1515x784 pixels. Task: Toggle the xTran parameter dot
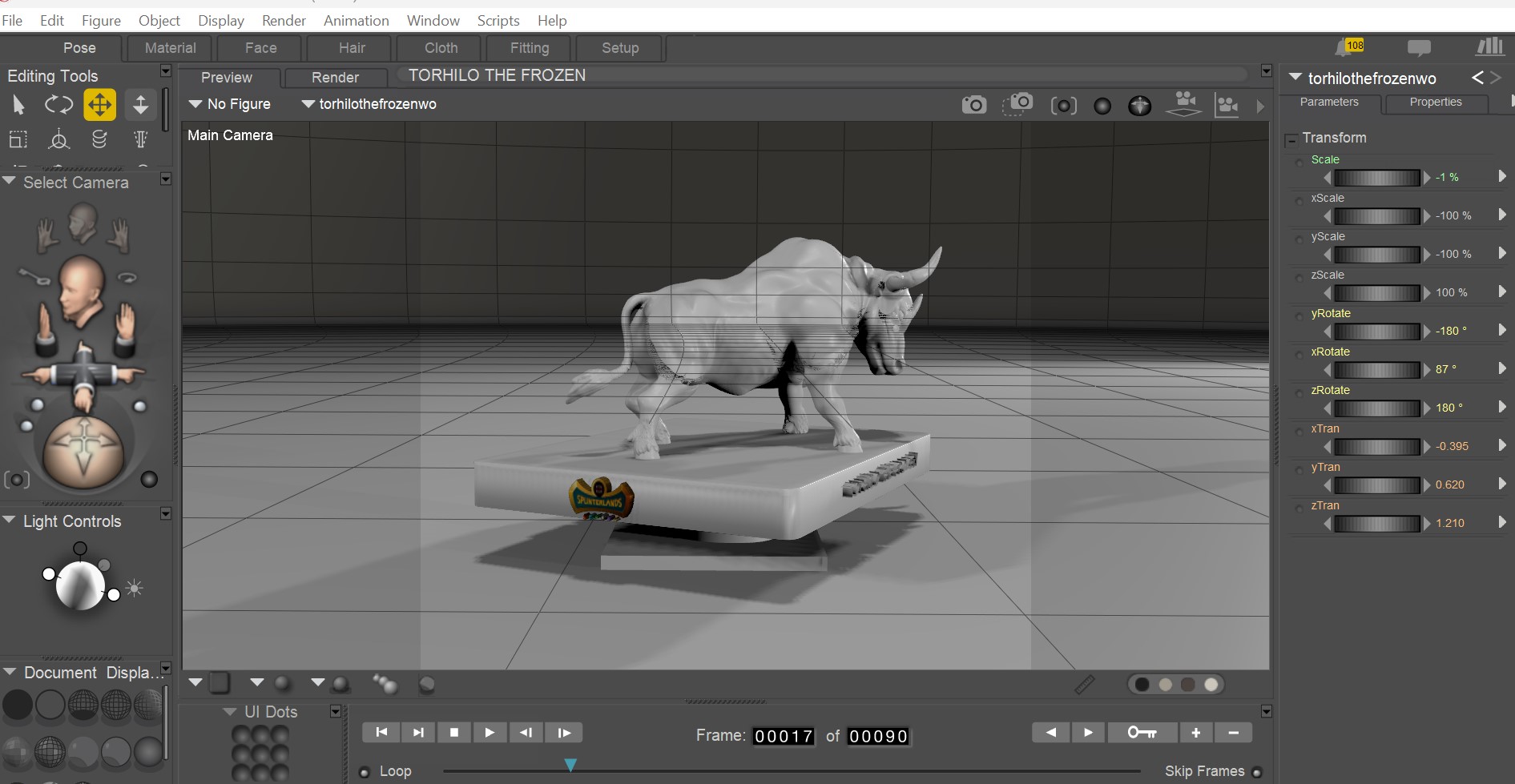tap(1299, 432)
